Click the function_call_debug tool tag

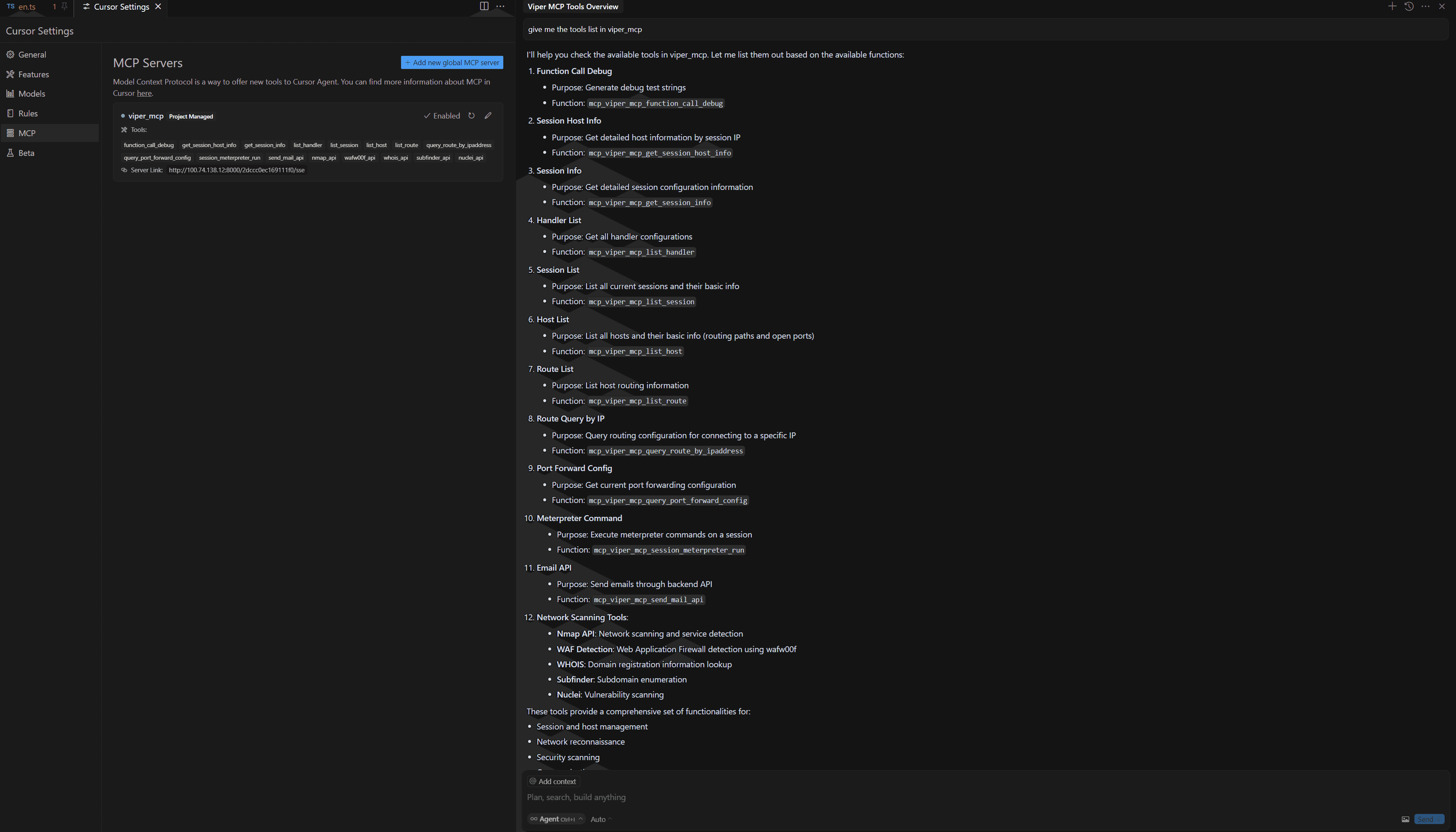(x=149, y=145)
